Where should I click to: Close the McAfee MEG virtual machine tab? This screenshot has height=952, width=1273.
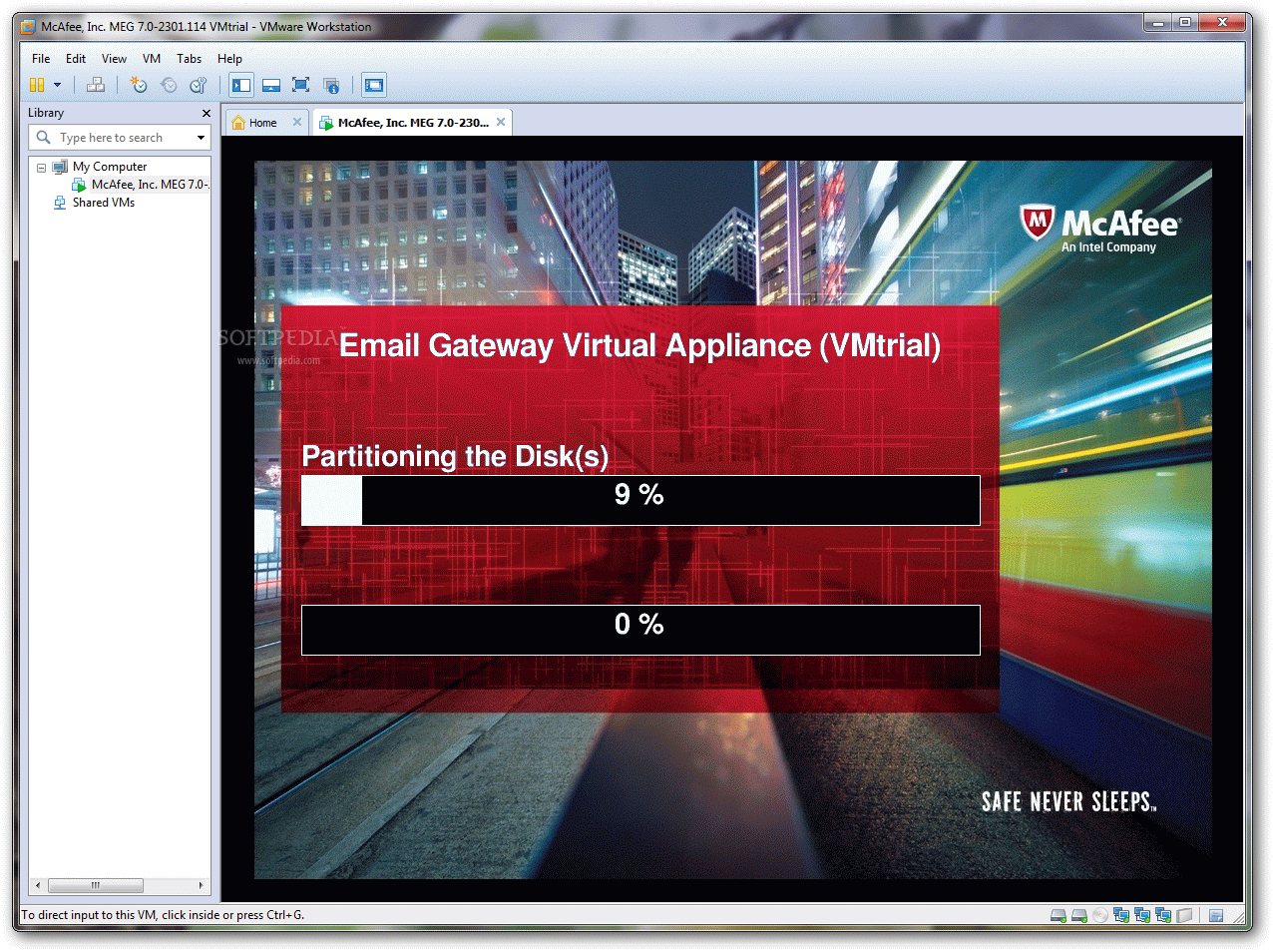501,122
